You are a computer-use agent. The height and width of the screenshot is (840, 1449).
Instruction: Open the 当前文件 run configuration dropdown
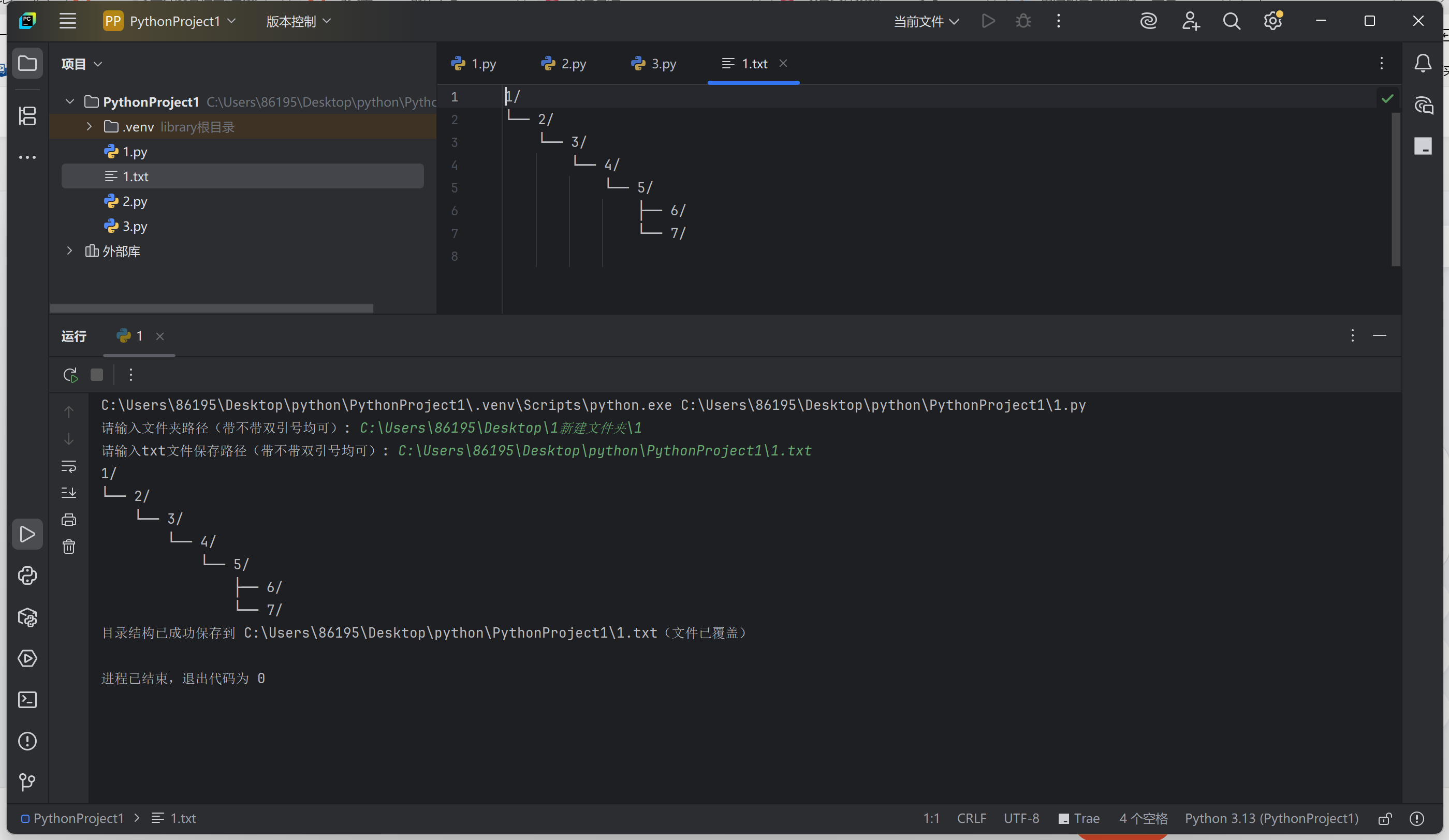pos(926,22)
